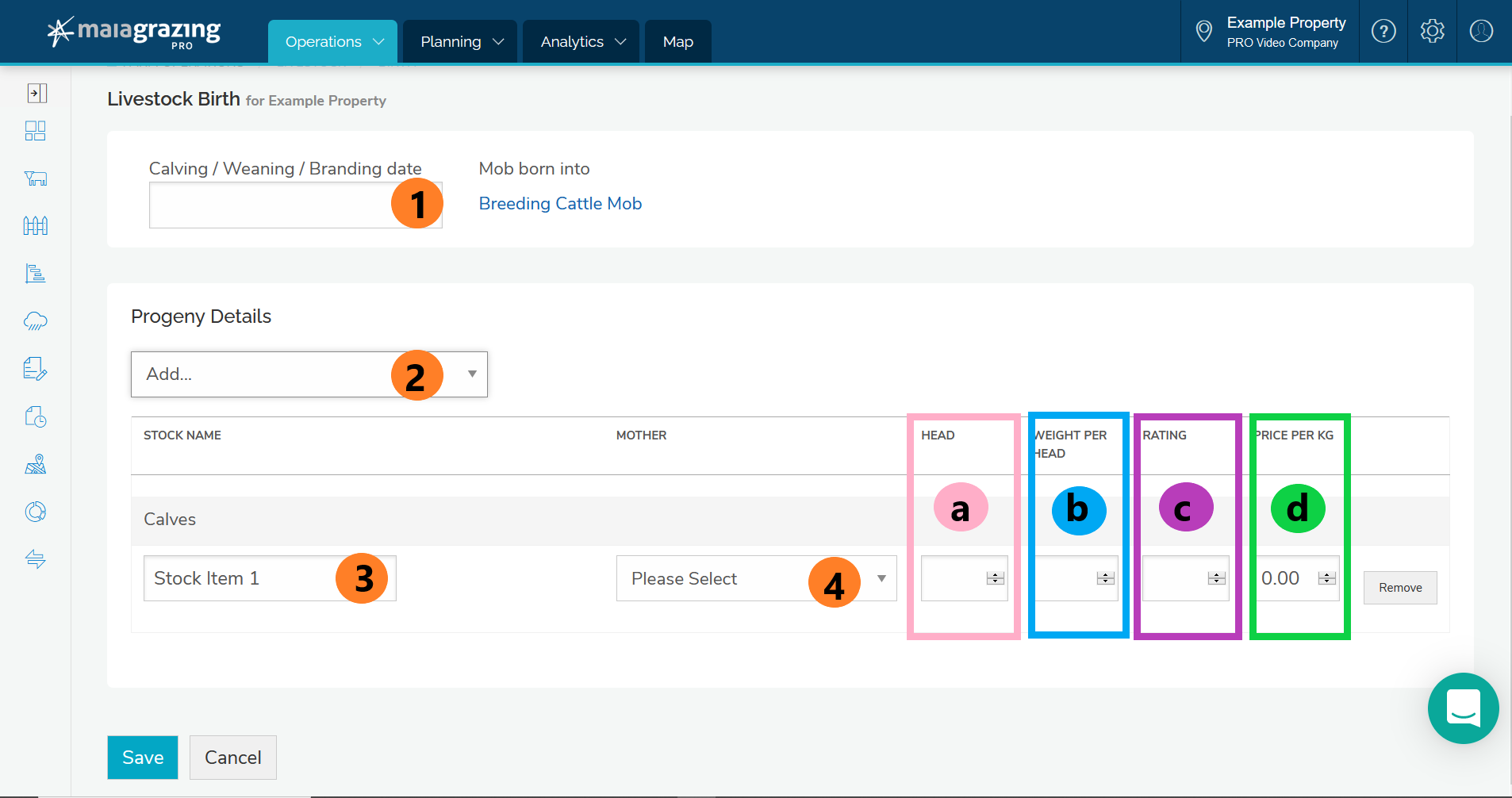Click the Save button

[143, 758]
